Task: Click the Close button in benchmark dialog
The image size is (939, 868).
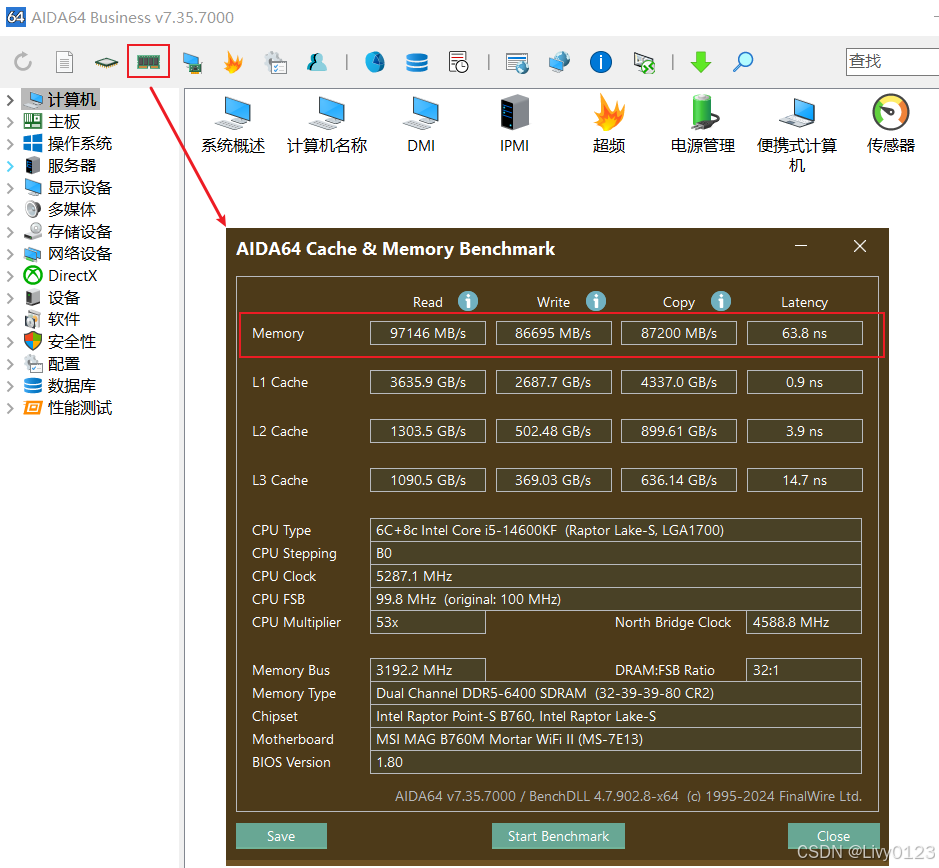Action: [x=834, y=836]
